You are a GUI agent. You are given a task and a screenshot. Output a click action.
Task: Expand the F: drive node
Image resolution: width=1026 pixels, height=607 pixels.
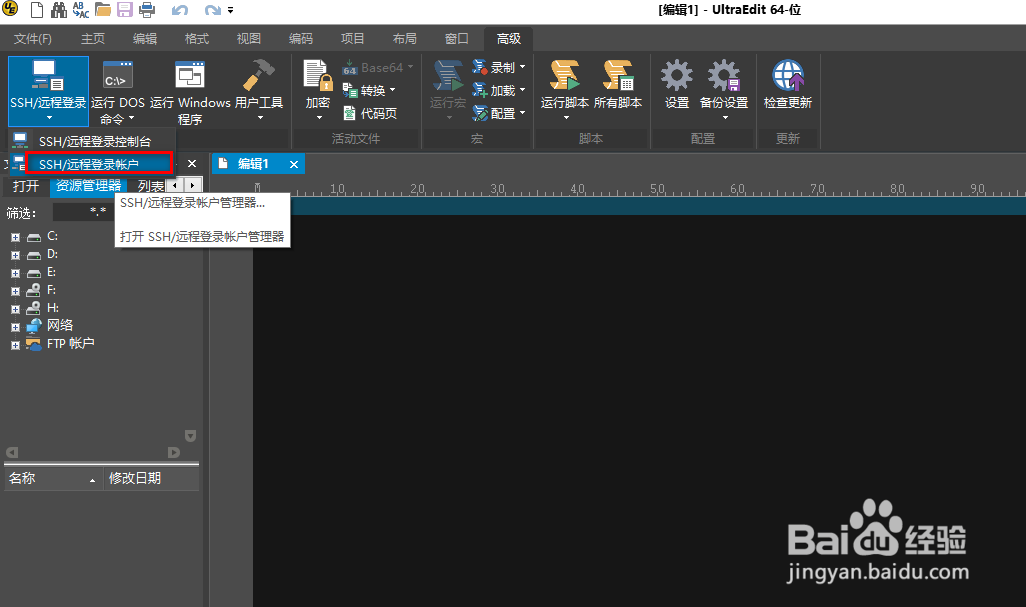15,291
